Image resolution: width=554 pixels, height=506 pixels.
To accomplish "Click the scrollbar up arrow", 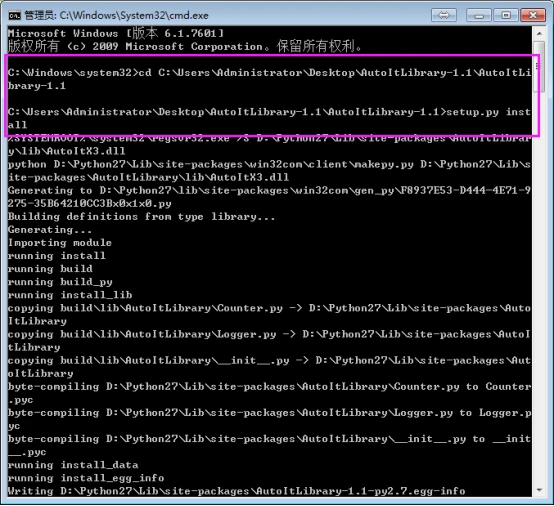I will 539,33.
